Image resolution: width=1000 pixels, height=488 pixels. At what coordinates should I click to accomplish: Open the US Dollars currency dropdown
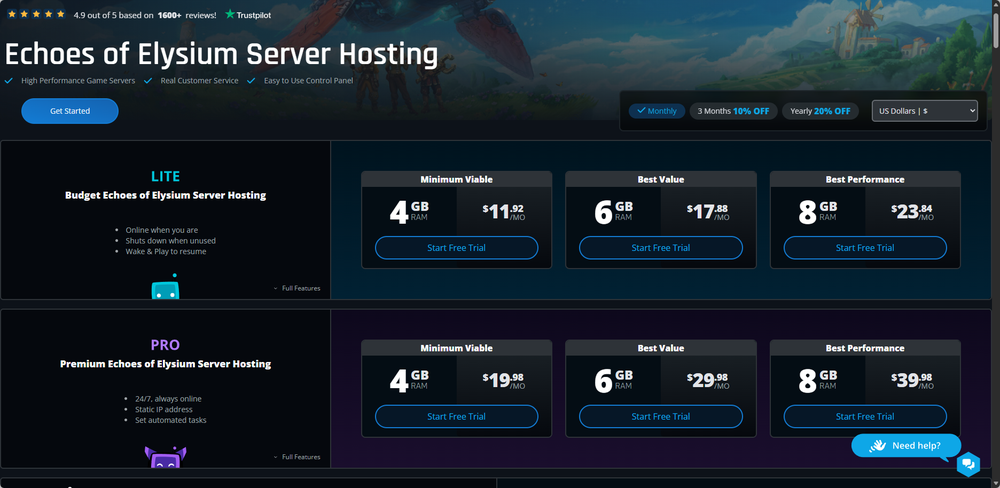[x=925, y=111]
